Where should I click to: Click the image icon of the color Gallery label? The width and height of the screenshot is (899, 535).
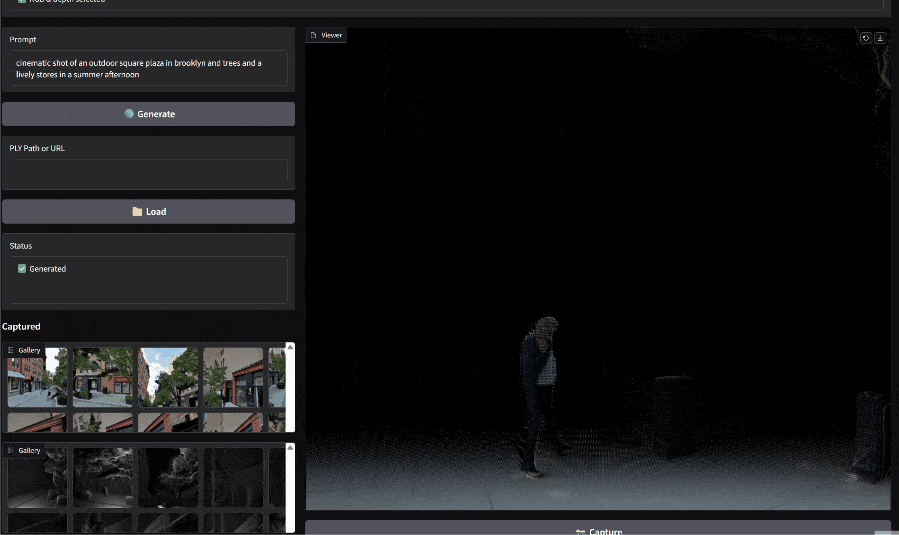(x=10, y=350)
